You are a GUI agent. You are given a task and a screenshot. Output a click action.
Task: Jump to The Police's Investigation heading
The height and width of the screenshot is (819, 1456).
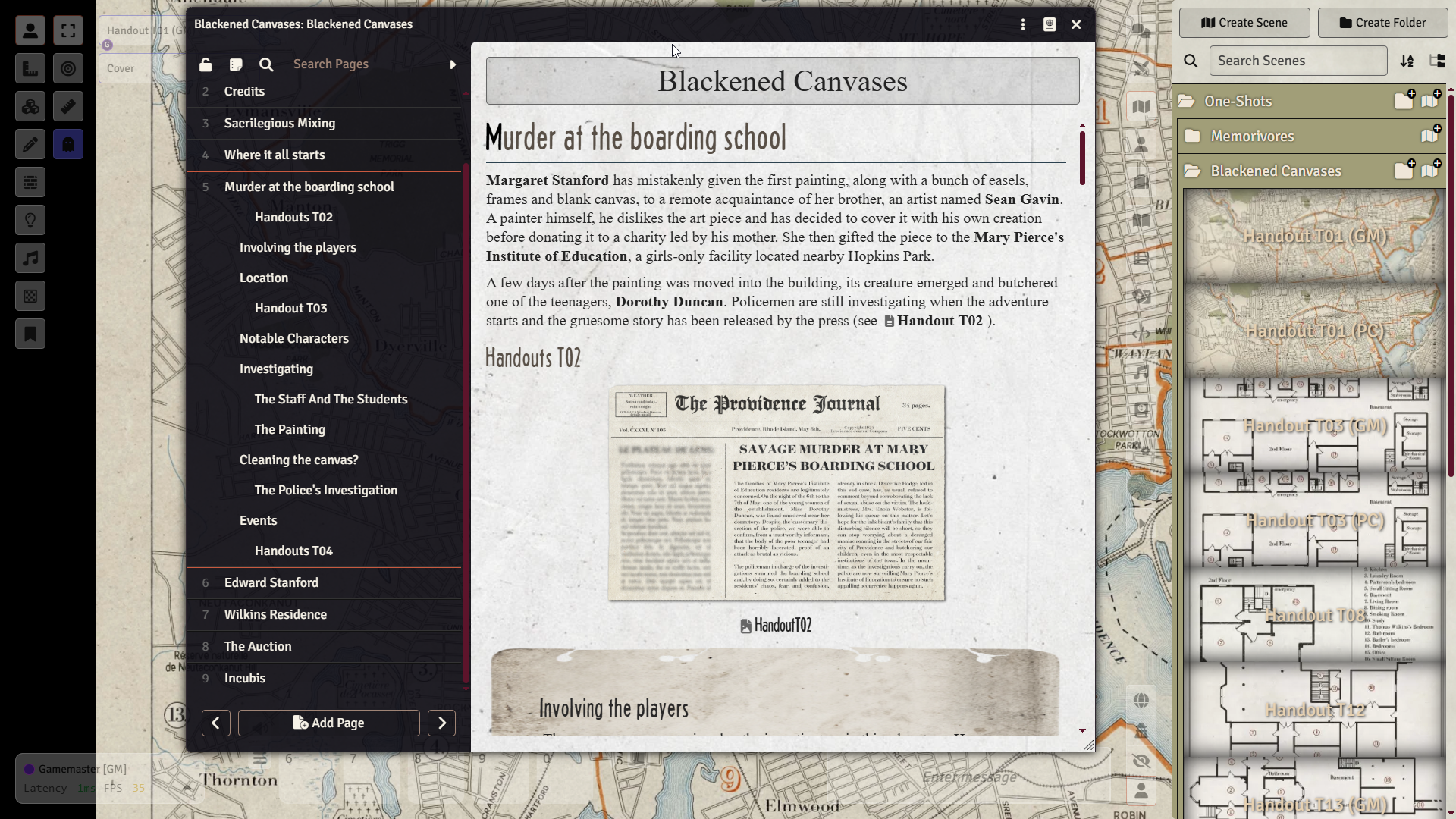coord(326,490)
